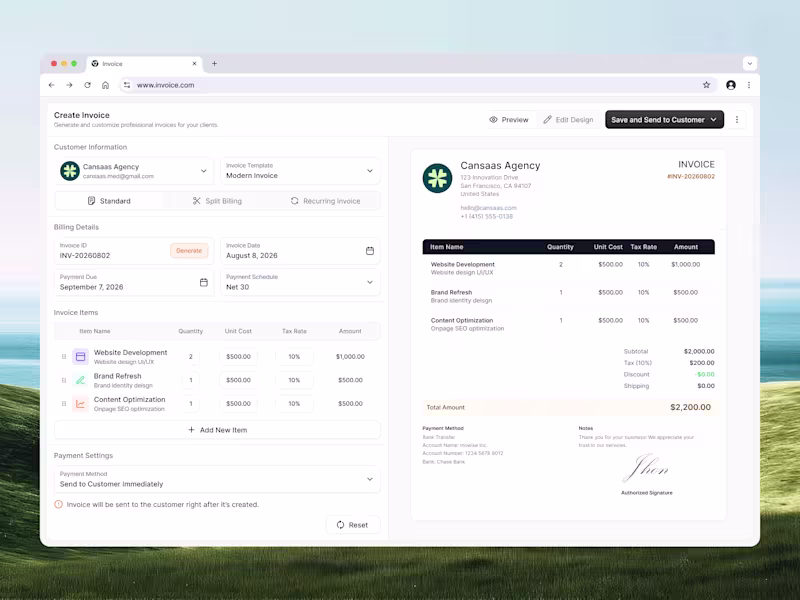
Task: Expand the Payment Method dropdown
Action: [217, 479]
